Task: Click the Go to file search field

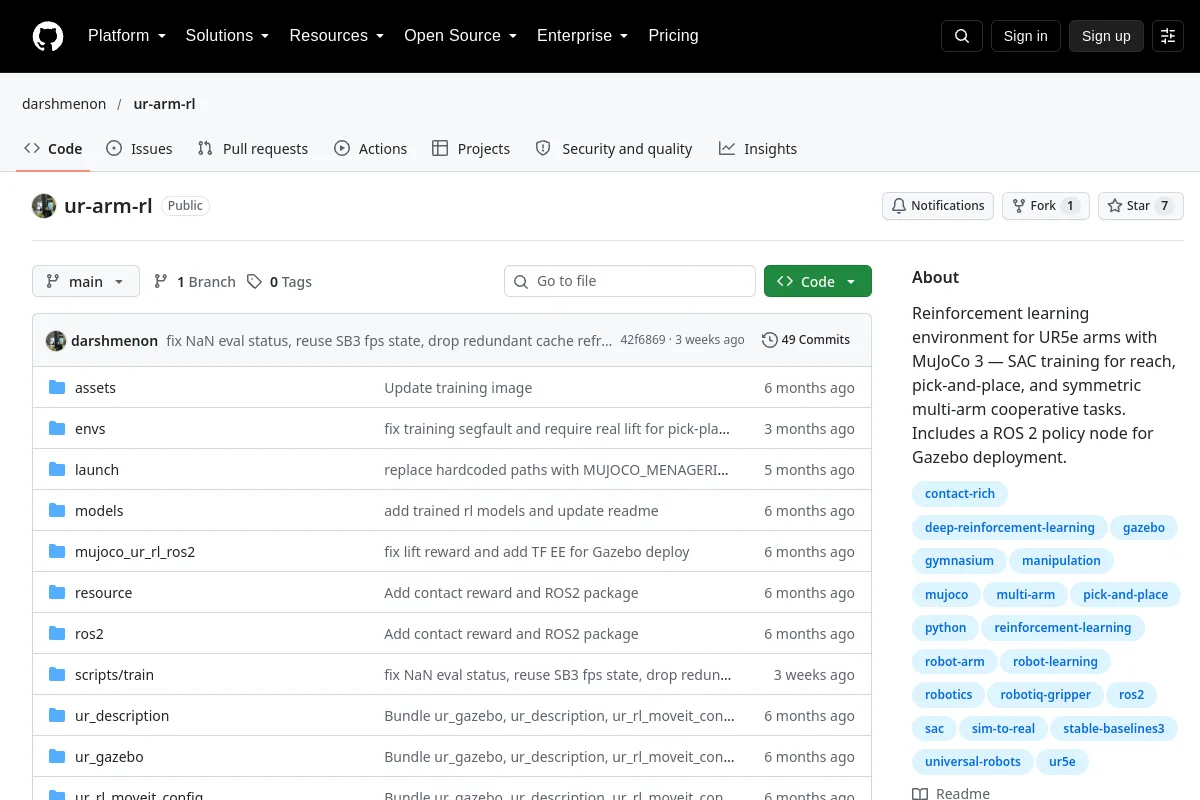Action: pos(630,281)
